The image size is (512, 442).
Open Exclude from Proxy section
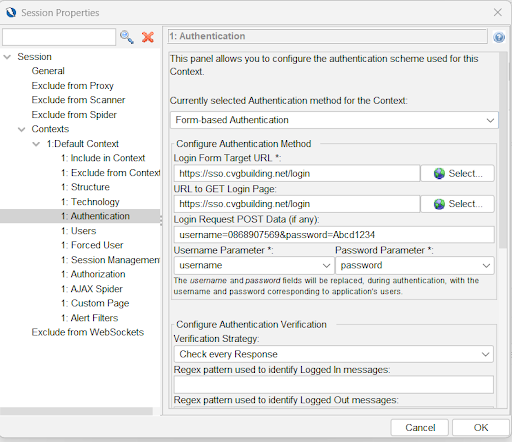(x=73, y=86)
